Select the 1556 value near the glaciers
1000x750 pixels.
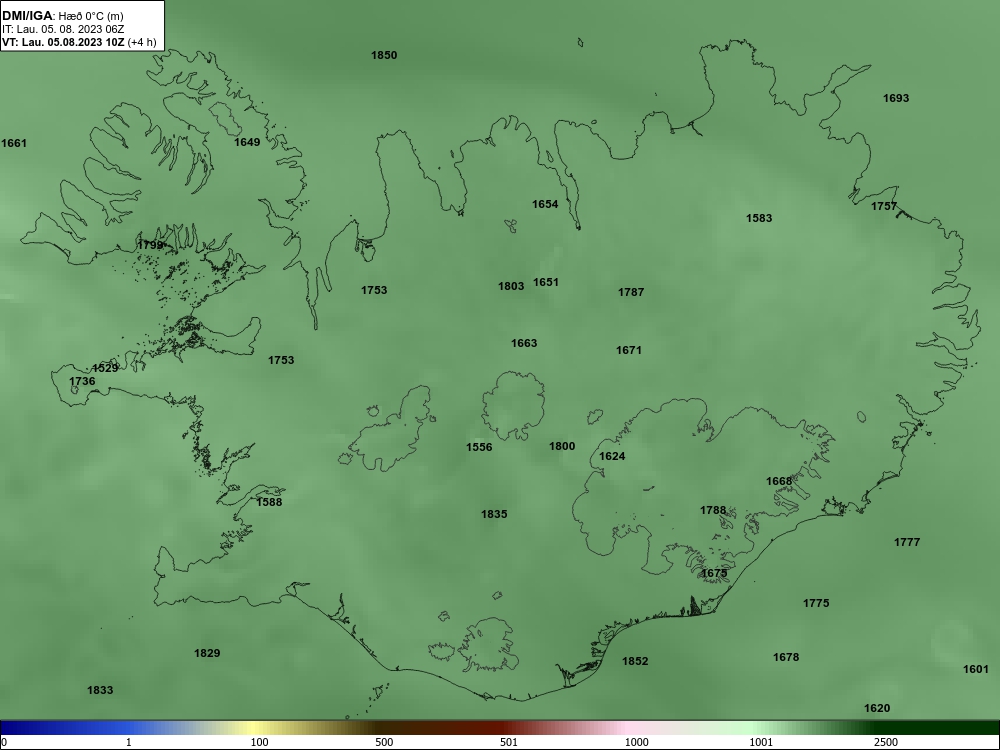click(x=479, y=447)
